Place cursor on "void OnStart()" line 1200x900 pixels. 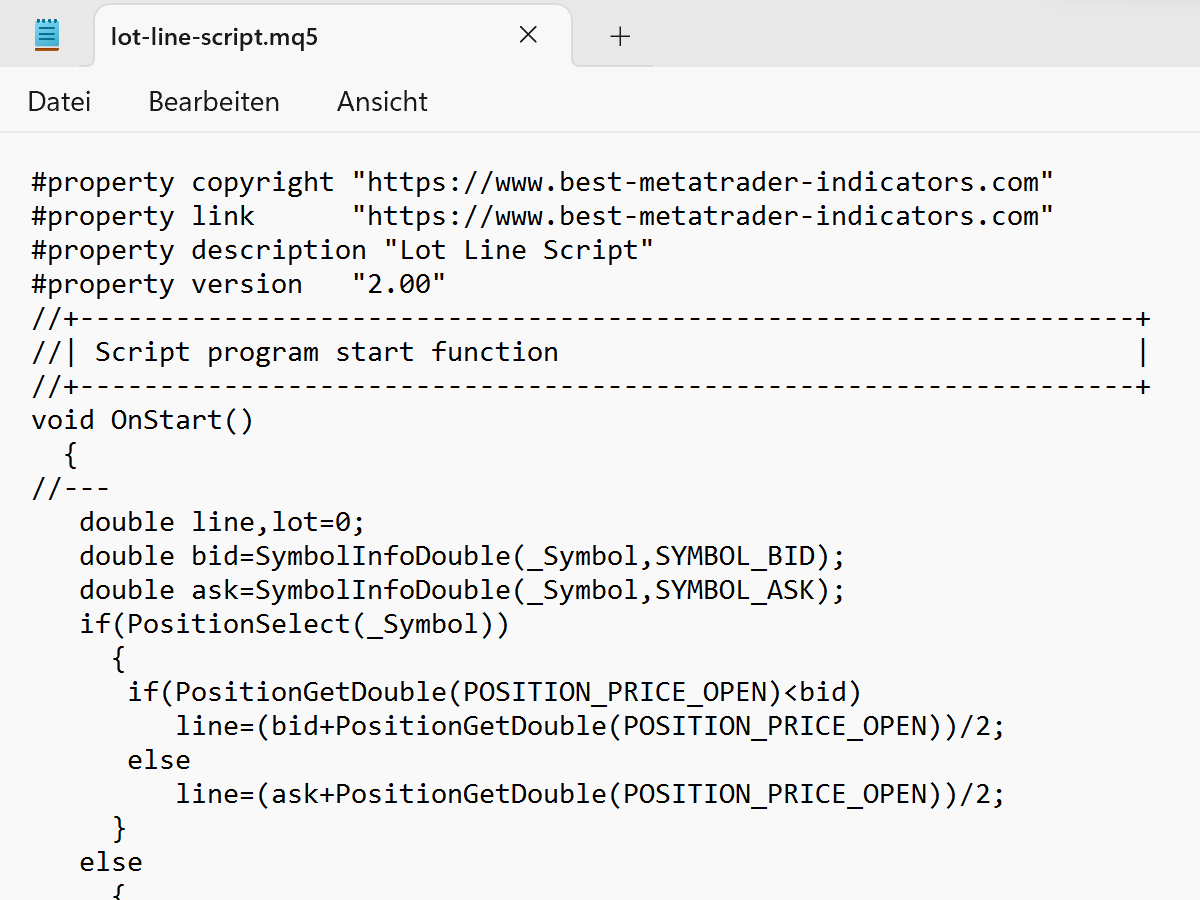pyautogui.click(x=142, y=420)
